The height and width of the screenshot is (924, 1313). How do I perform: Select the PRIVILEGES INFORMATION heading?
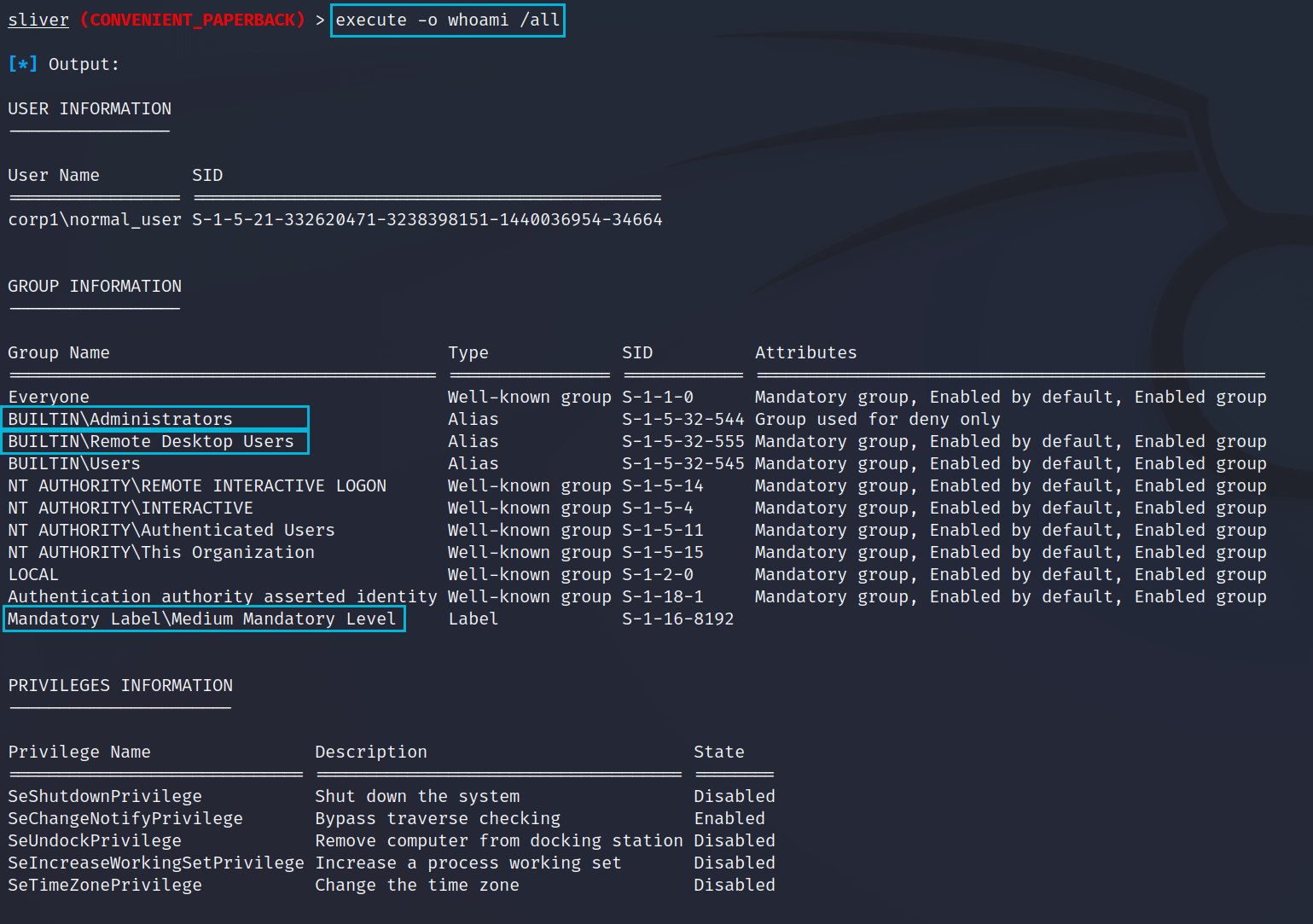120,685
